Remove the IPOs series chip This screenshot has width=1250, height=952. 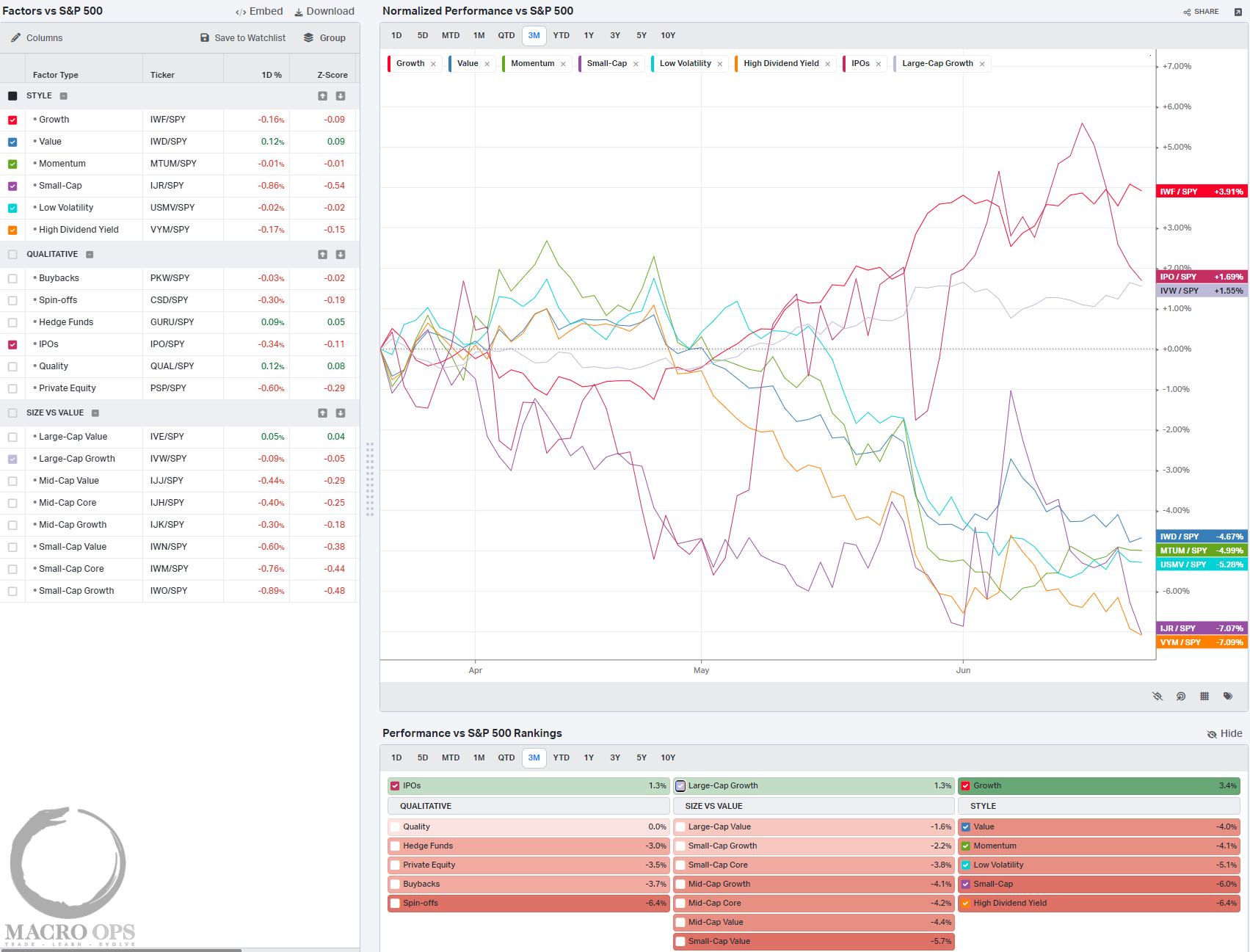pyautogui.click(x=878, y=64)
